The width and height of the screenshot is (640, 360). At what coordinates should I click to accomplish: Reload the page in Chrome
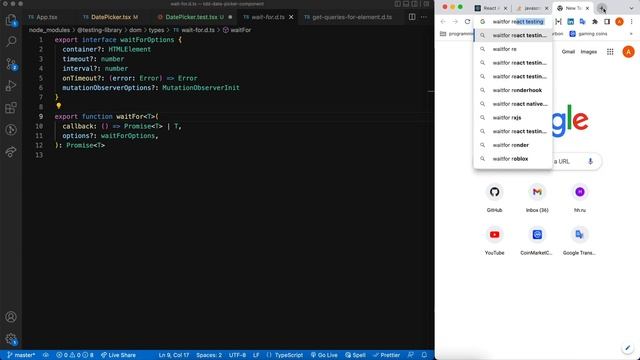467,22
